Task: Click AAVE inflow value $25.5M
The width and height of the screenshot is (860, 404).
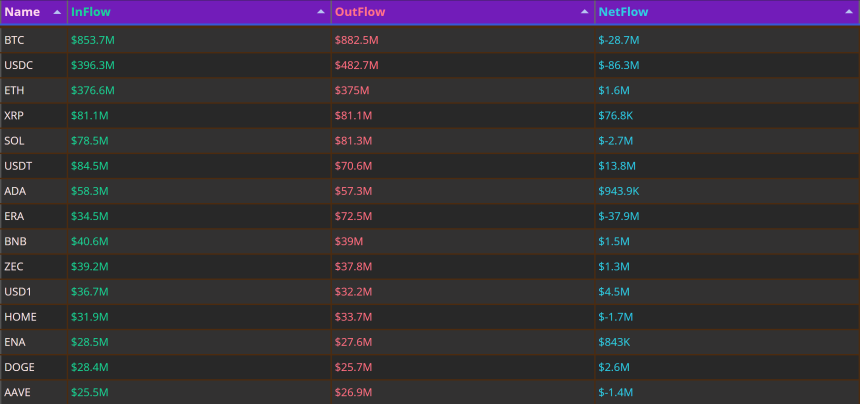Action: pos(90,392)
